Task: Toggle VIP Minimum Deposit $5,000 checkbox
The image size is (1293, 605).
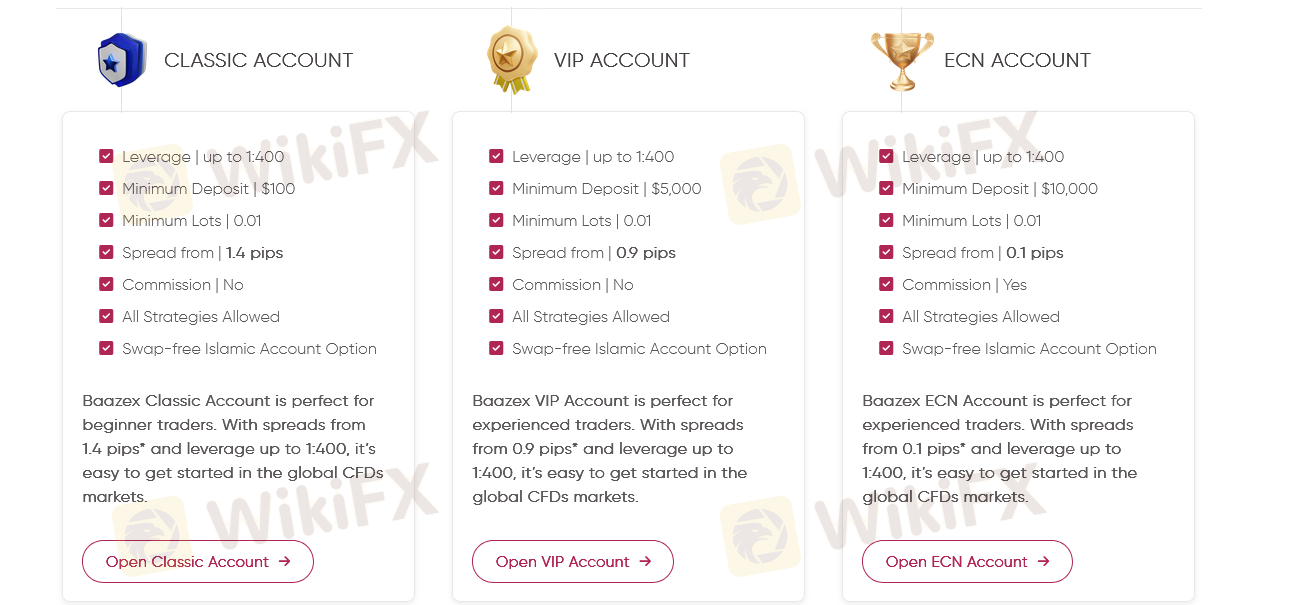Action: tap(496, 188)
